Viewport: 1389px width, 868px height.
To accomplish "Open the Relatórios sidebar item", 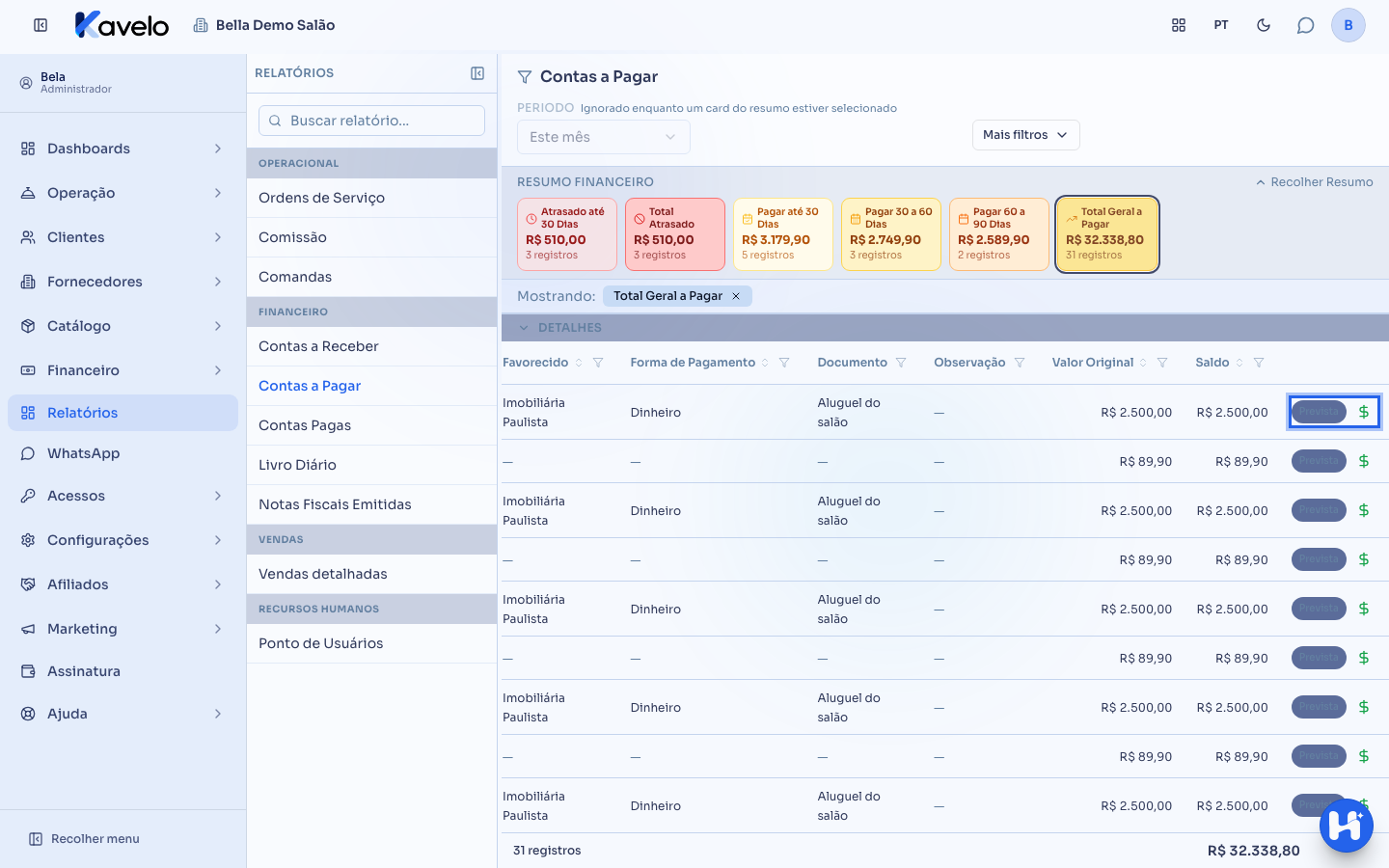I will point(123,413).
